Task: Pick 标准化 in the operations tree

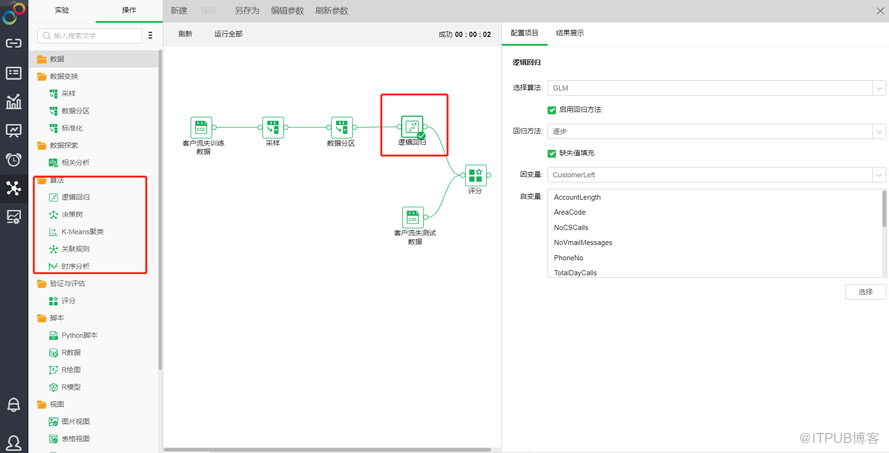Action: (x=72, y=128)
